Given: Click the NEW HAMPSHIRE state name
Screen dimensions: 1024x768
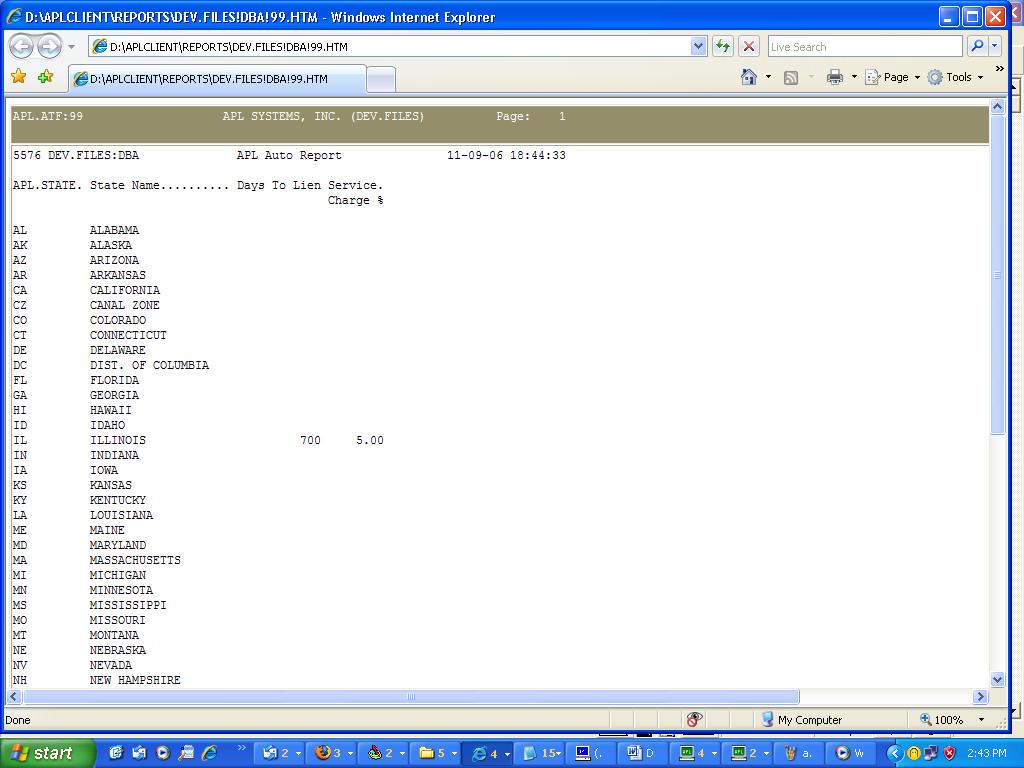Looking at the screenshot, I should click(x=135, y=680).
